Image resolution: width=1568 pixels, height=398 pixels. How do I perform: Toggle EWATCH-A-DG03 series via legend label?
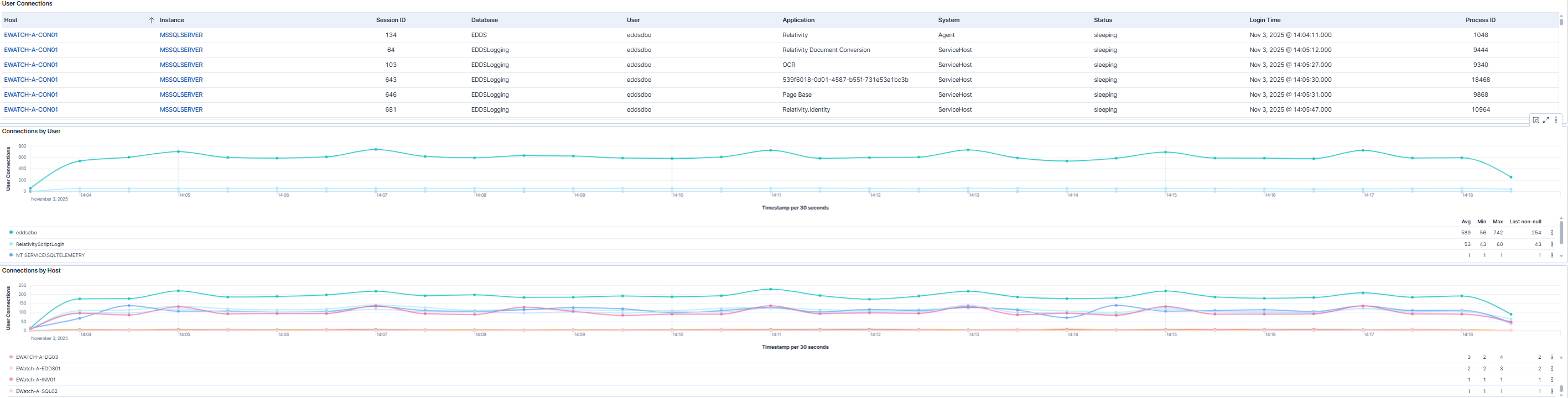(x=37, y=357)
